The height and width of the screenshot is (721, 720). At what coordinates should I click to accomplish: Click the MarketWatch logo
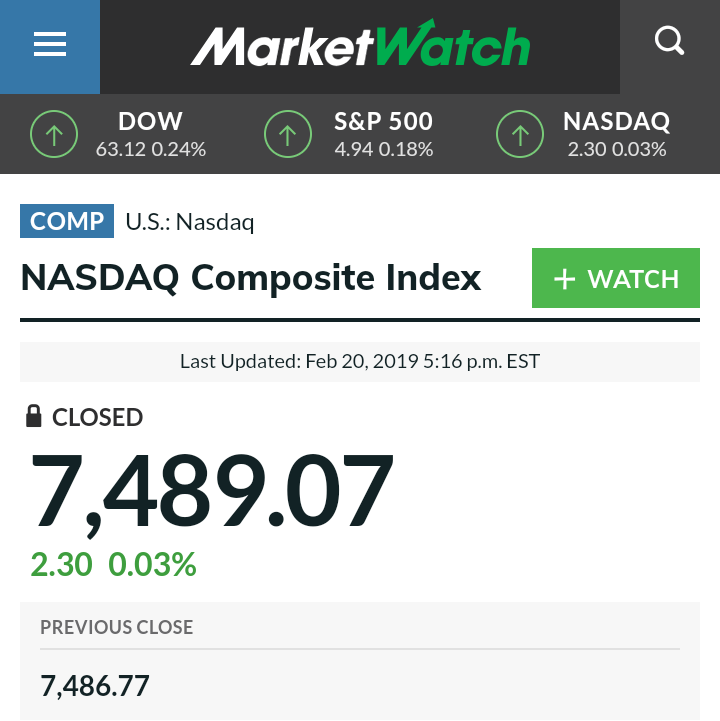(x=360, y=43)
